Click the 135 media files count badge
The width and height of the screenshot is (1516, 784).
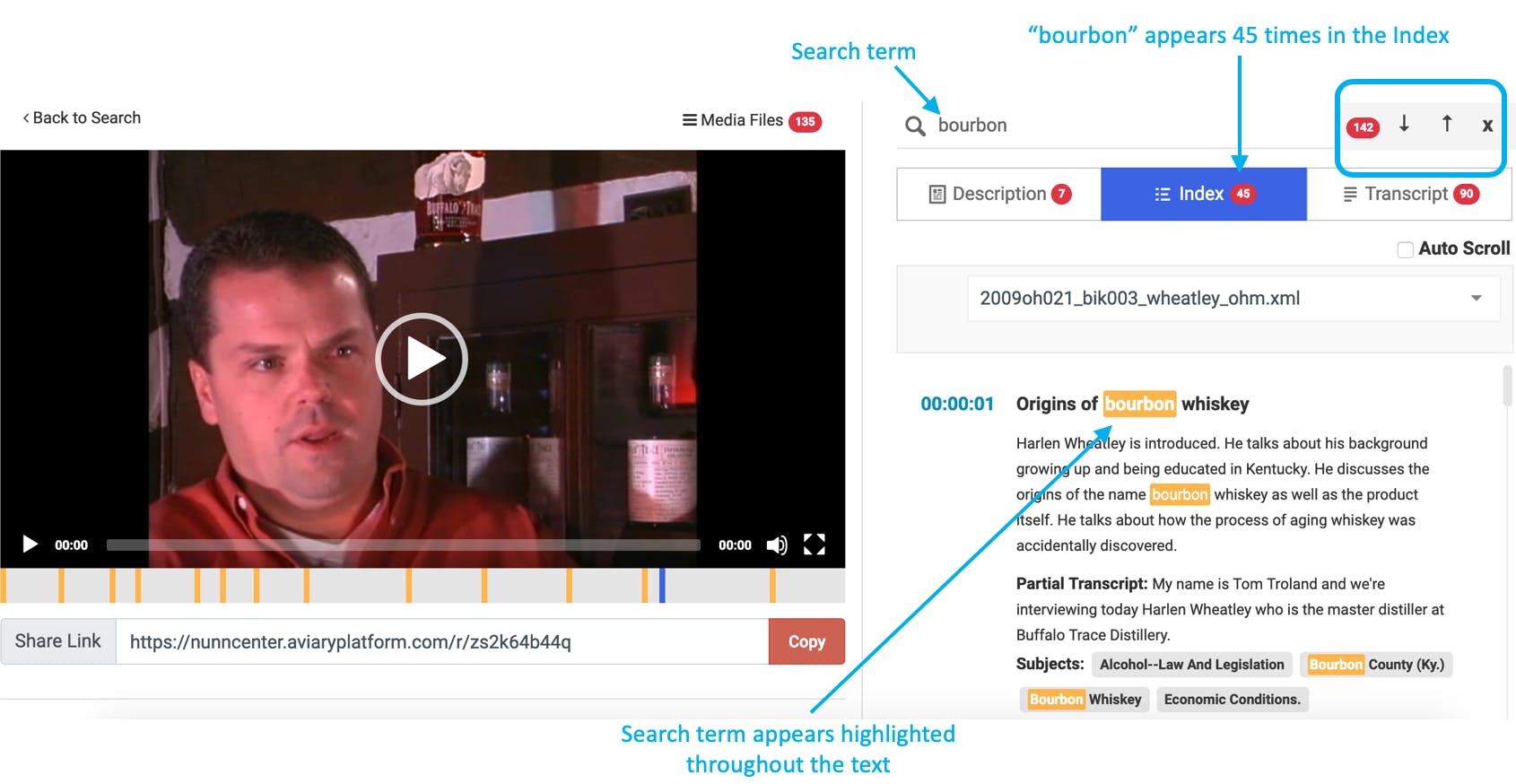pos(805,121)
